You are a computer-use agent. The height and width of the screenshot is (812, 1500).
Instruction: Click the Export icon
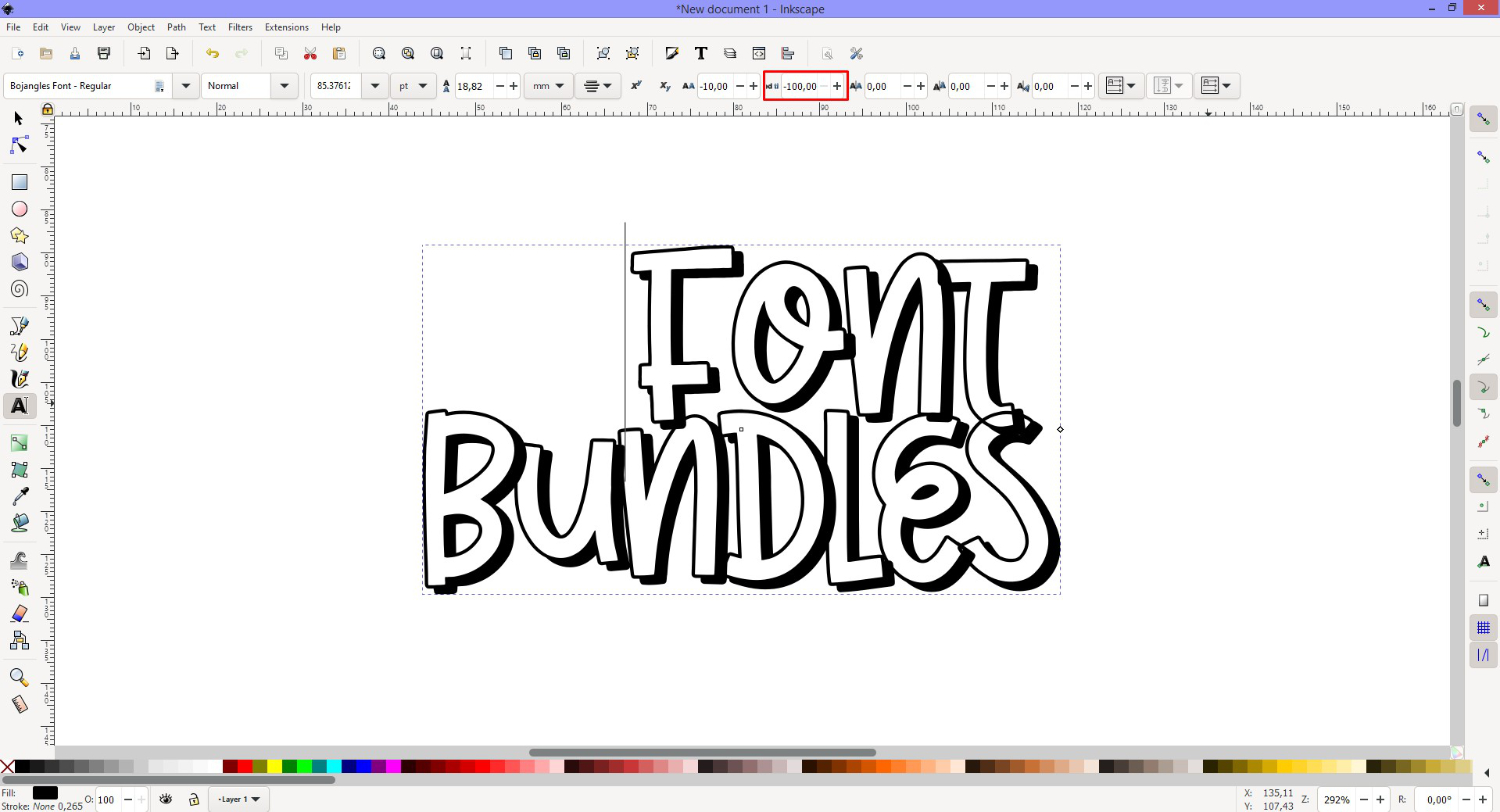172,53
